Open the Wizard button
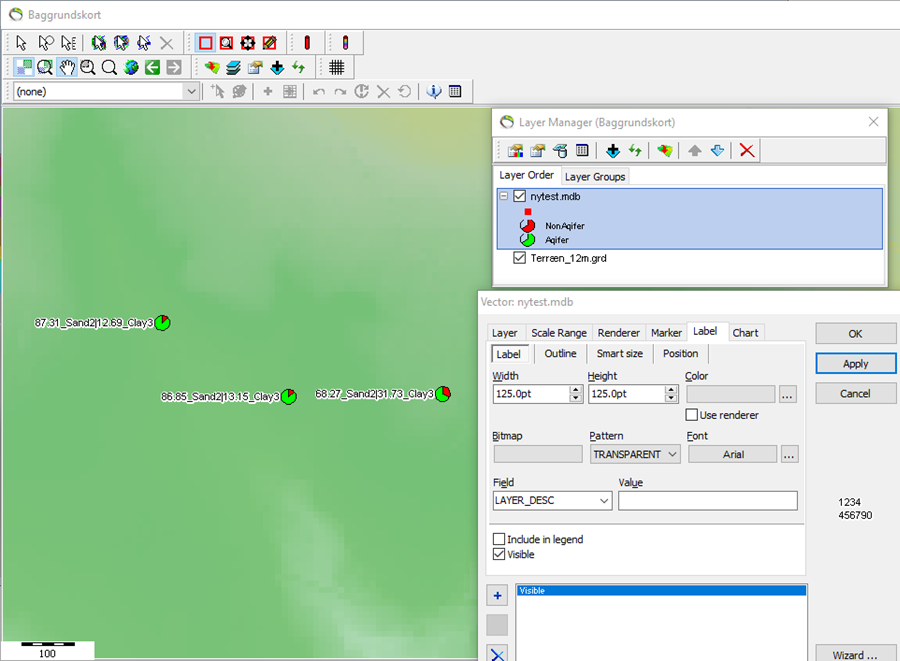Viewport: 900px width, 661px height. click(x=855, y=654)
